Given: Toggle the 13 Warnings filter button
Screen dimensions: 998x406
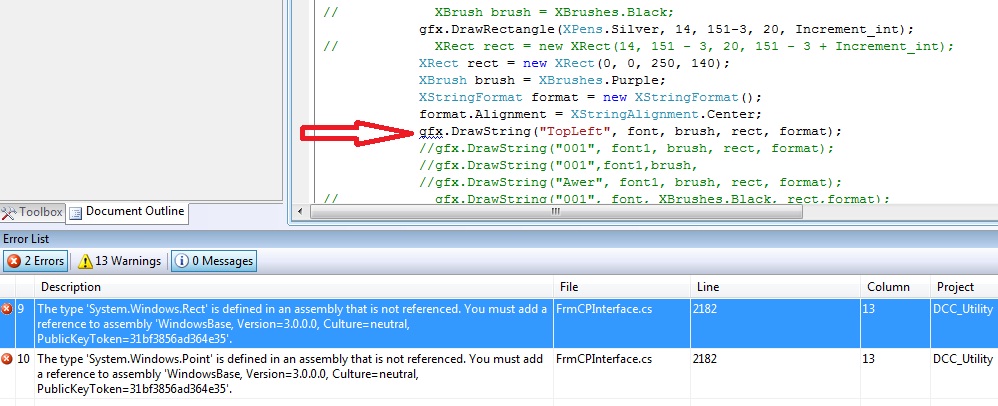Looking at the screenshot, I should coord(120,261).
